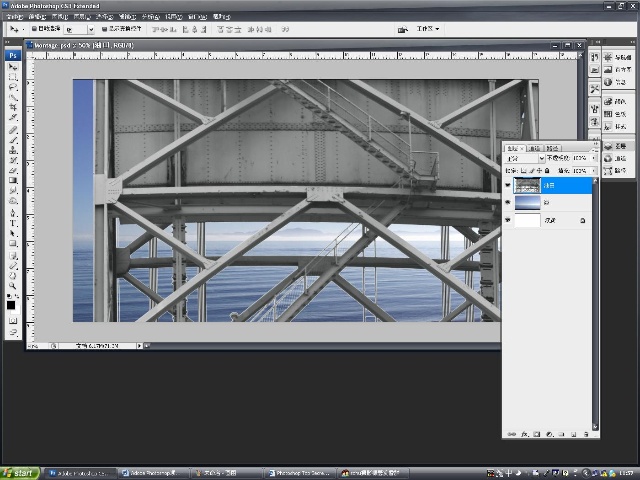Toggle Show Transform Controls checkbox

point(104,29)
